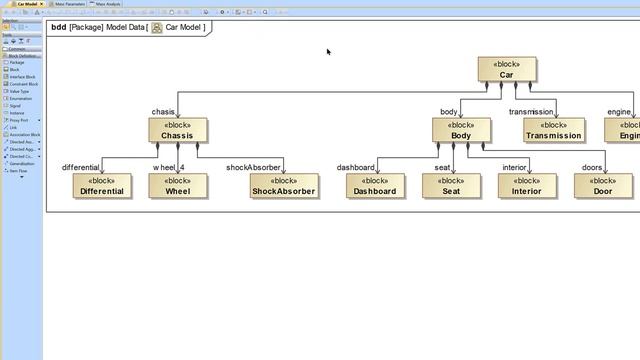This screenshot has width=640, height=360.
Task: Switch to the Car Model diagram tab
Action: coord(27,4)
